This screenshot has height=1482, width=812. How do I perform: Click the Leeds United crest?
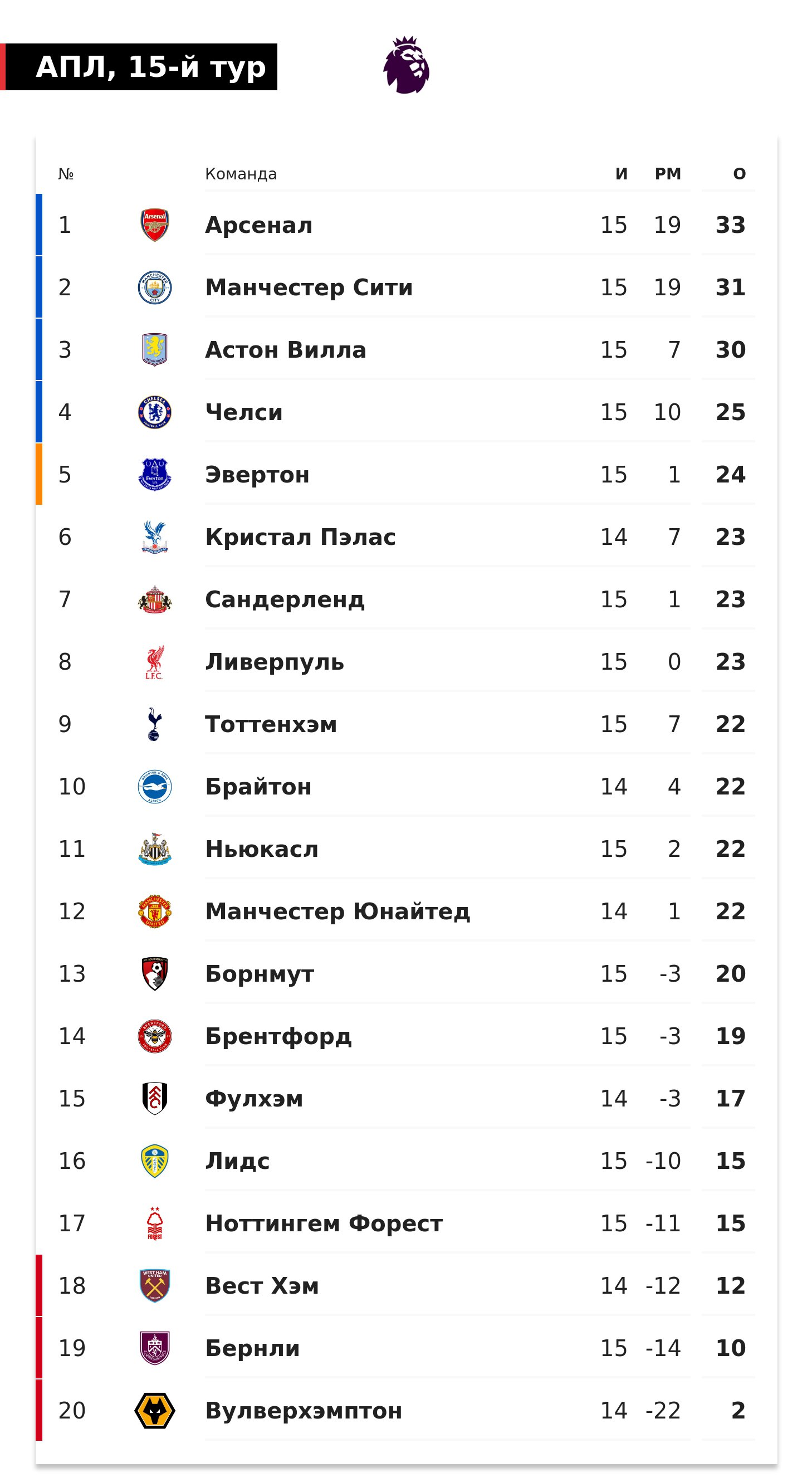(x=155, y=1161)
